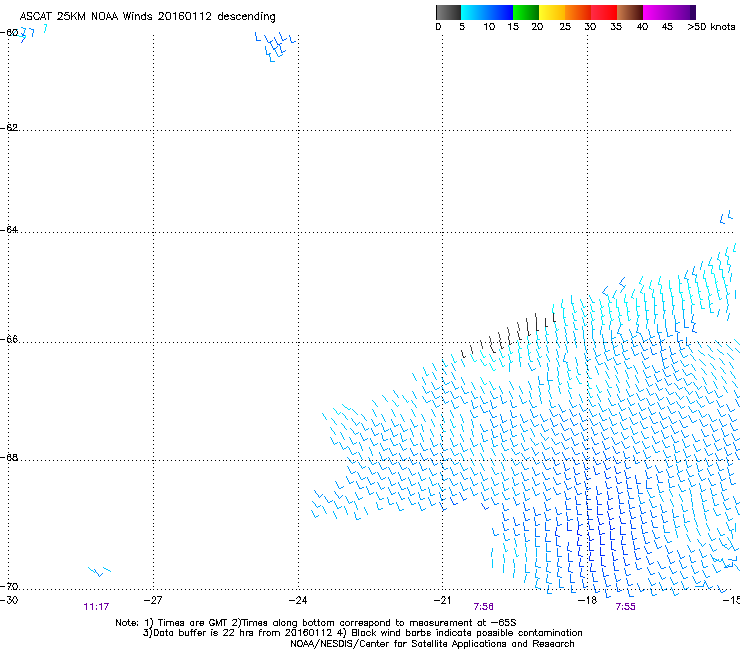Click the purple time label '11:17'
740x650 pixels.
[96, 607]
